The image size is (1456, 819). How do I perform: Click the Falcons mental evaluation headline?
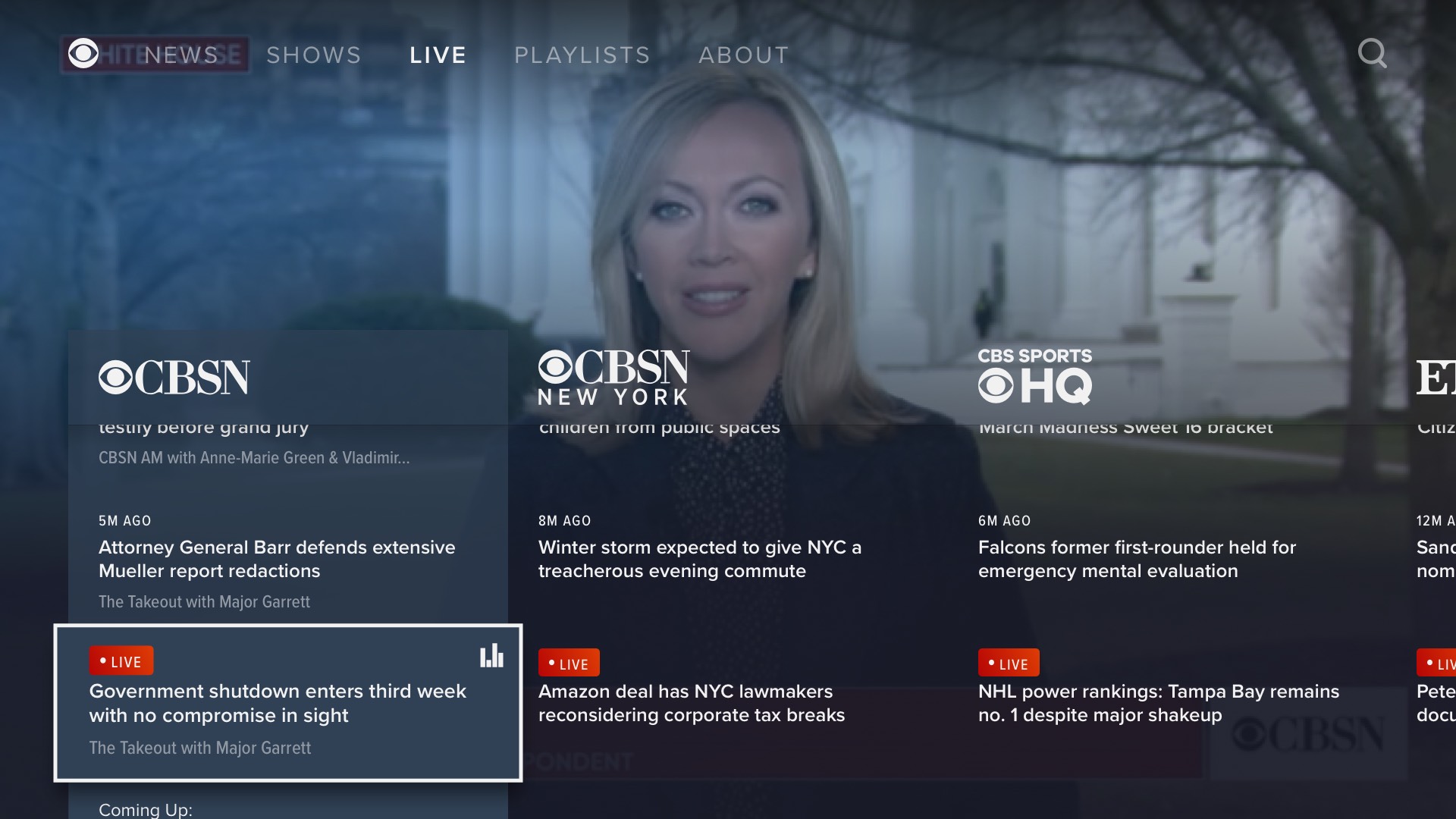click(x=1137, y=559)
